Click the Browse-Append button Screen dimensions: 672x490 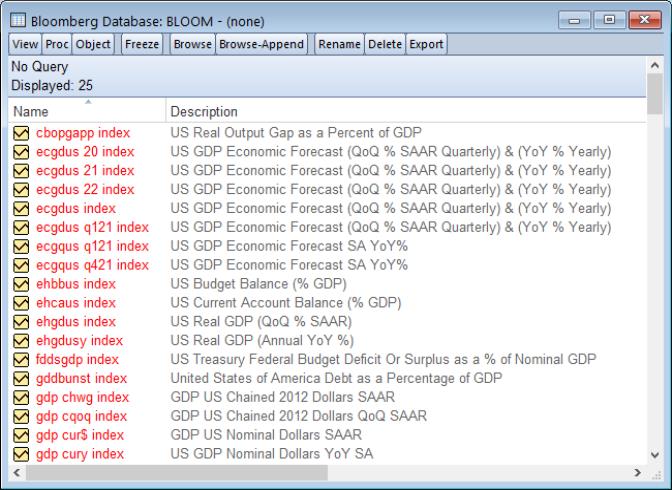click(x=262, y=44)
